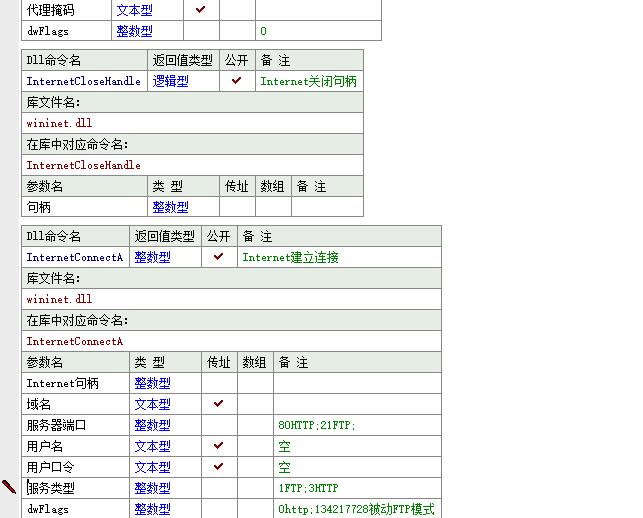The height and width of the screenshot is (518, 643).
Task: Toggle 传址 checkmark for 域名 parameter
Action: [218, 404]
